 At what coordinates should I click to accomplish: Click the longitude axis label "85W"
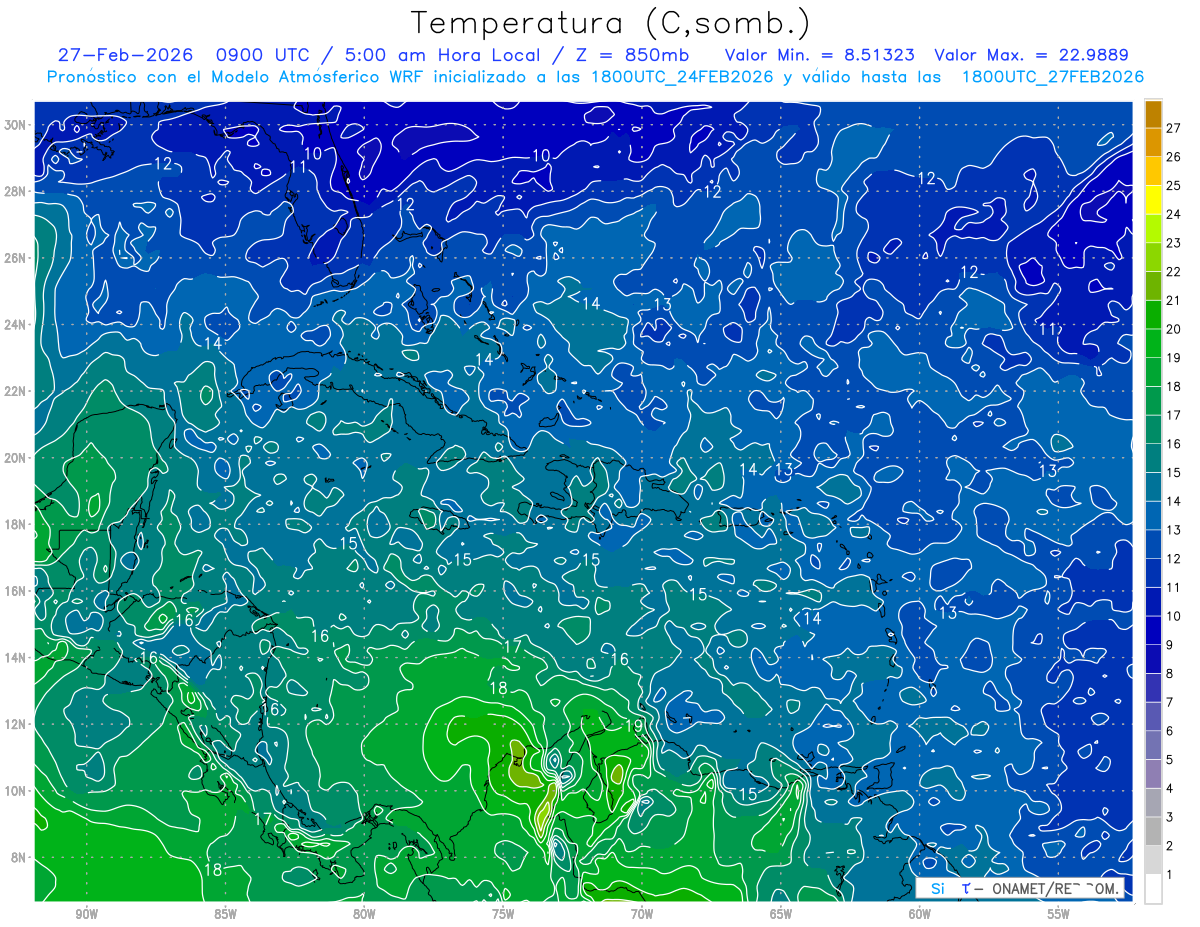pos(225,914)
